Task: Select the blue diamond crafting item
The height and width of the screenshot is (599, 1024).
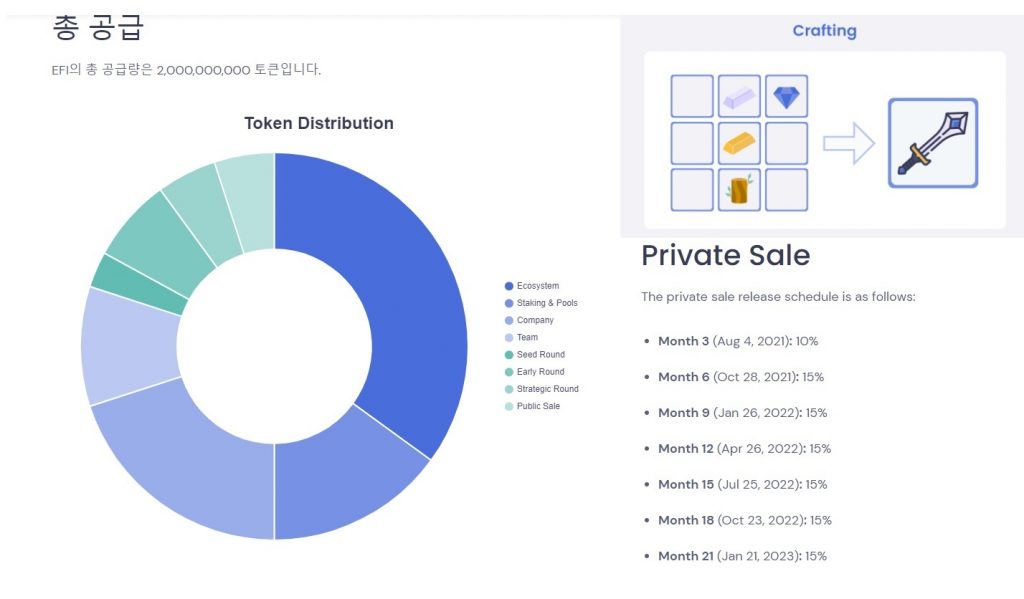Action: coord(787,96)
